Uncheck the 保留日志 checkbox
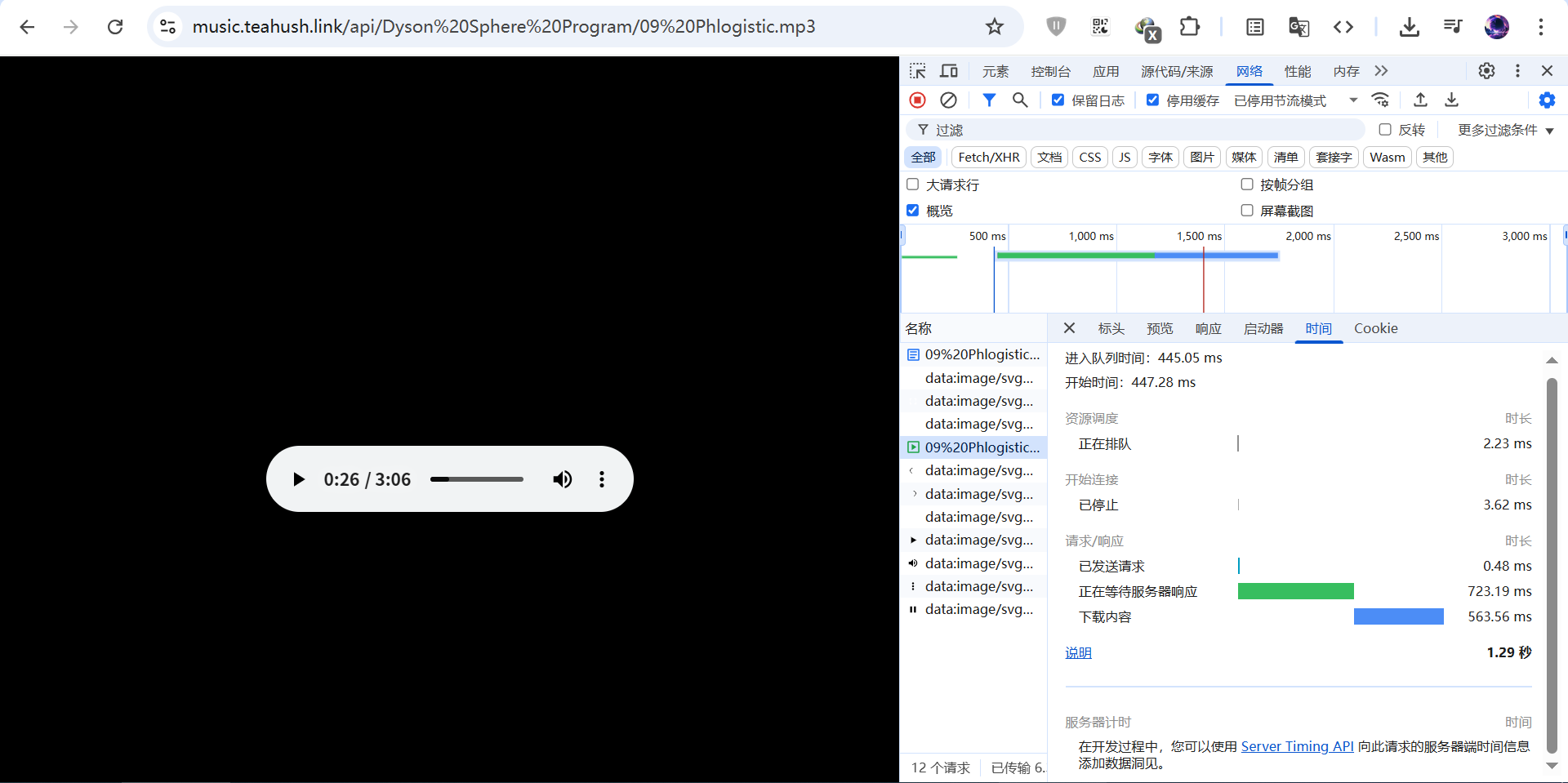Viewport: 1568px width, 783px height. click(x=1058, y=100)
